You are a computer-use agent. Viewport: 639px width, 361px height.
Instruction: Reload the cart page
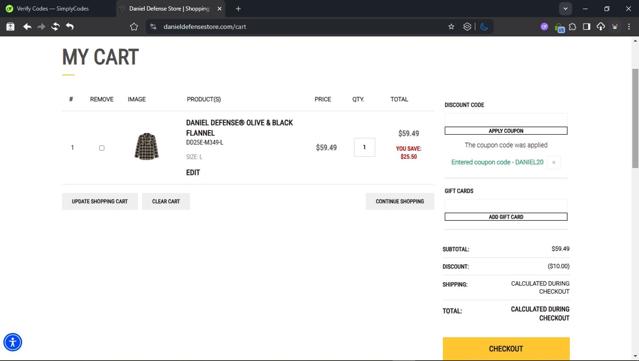[x=55, y=27]
